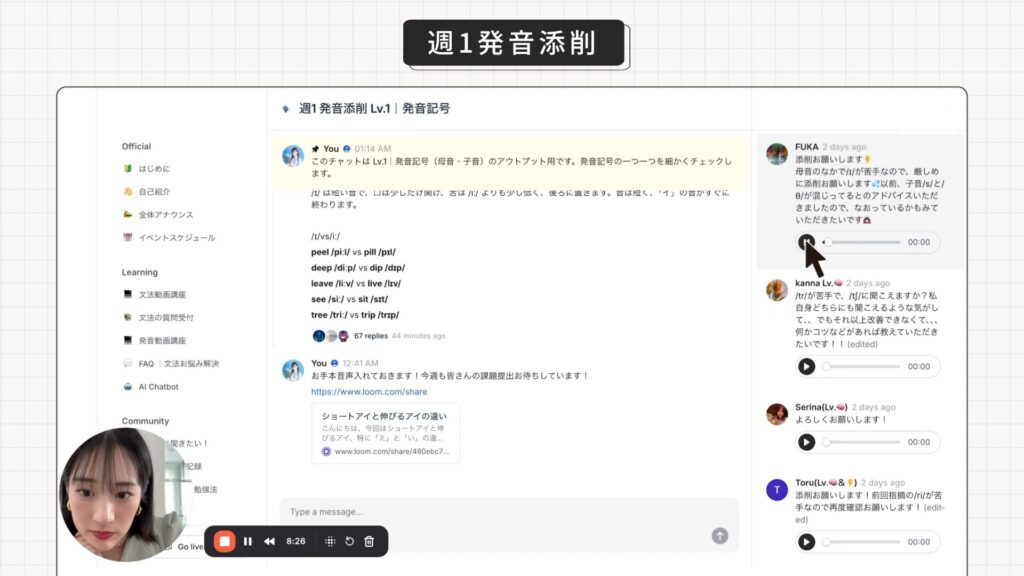Play Serina's audio submission
The height and width of the screenshot is (576, 1024).
[x=806, y=442]
